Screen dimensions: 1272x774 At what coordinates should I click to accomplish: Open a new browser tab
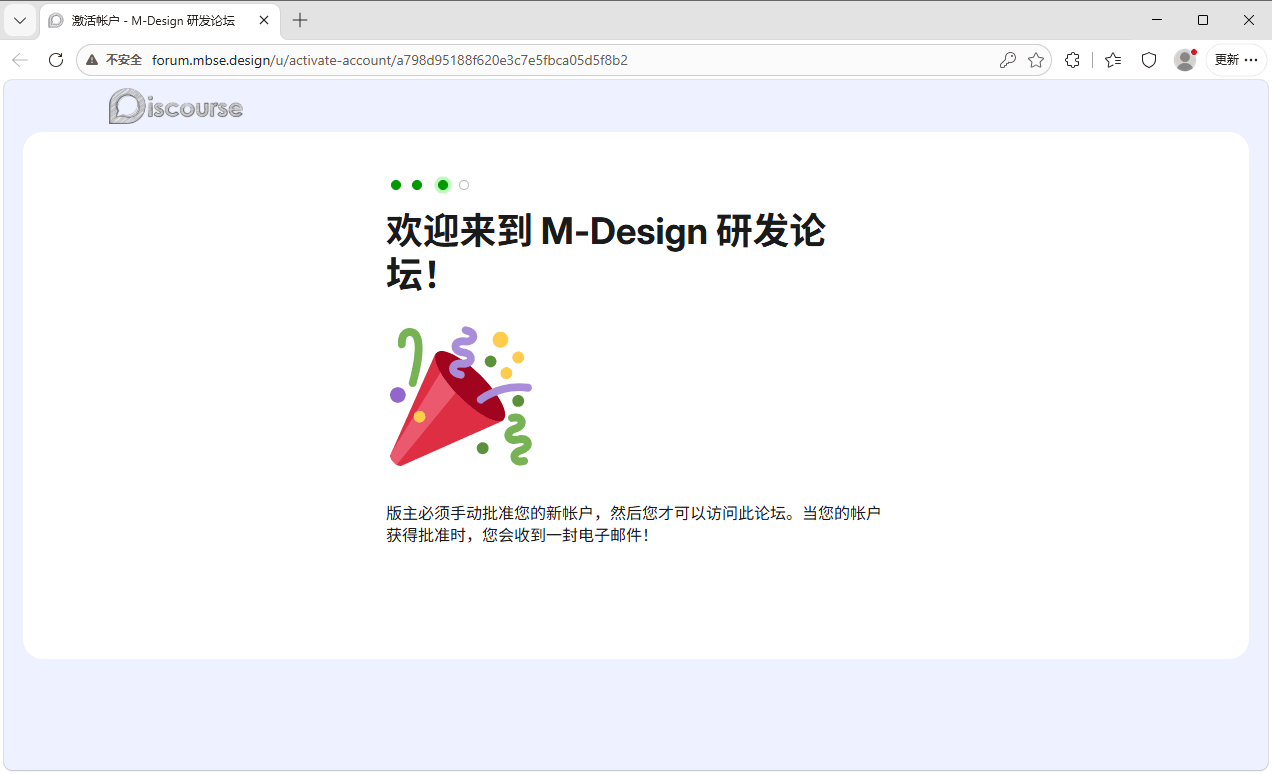click(300, 20)
